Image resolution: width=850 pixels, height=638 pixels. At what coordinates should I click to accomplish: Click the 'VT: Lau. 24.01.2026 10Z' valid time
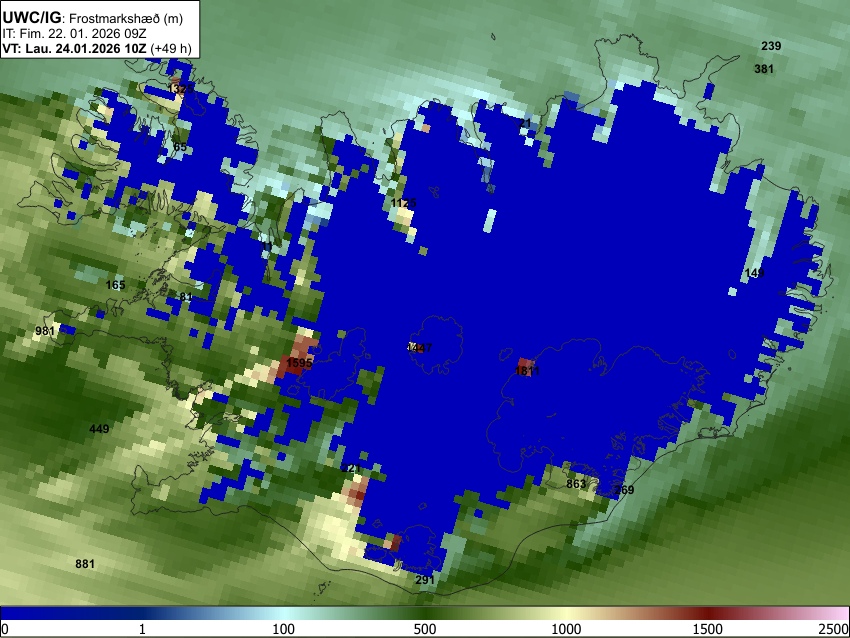coord(74,48)
